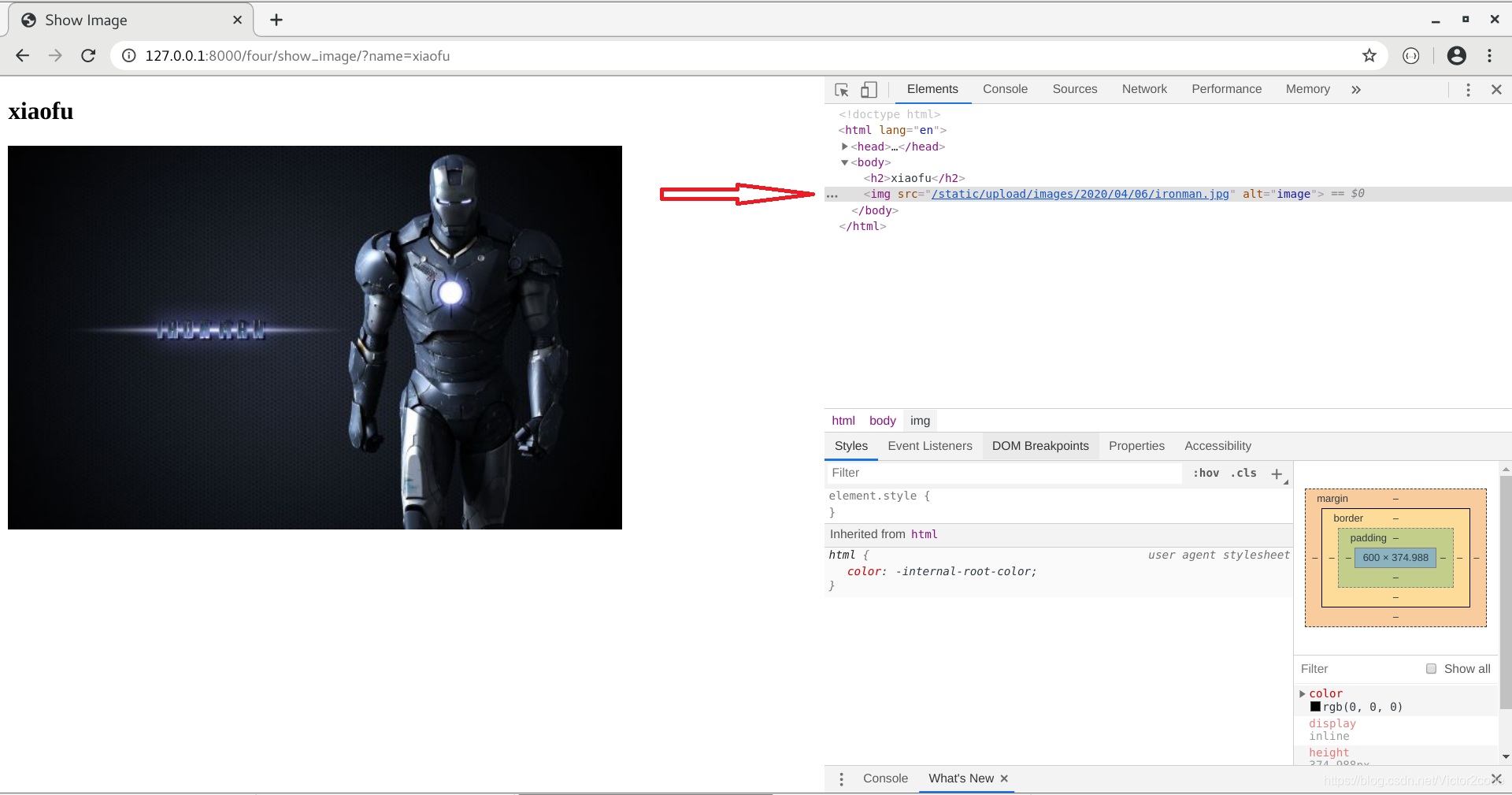Open the Properties pane tab
This screenshot has width=1512, height=795.
[x=1136, y=446]
